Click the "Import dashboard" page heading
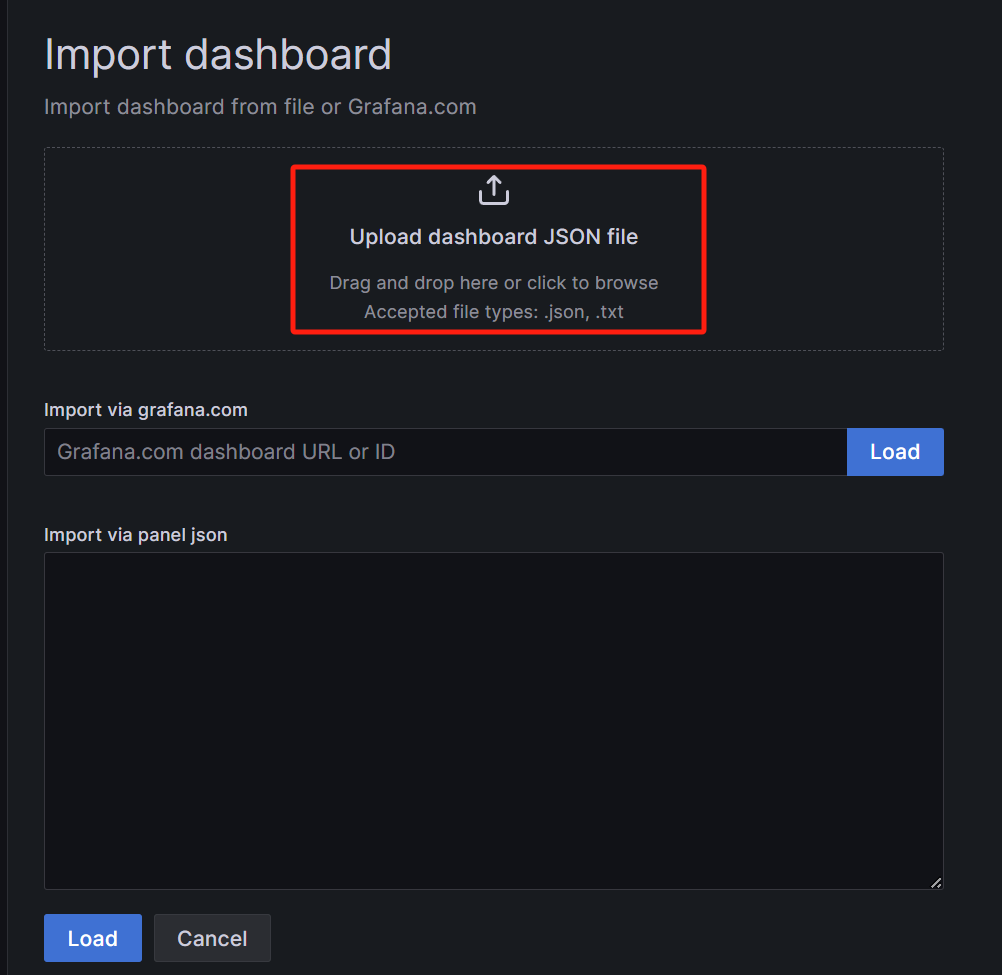This screenshot has height=975, width=1002. [217, 54]
